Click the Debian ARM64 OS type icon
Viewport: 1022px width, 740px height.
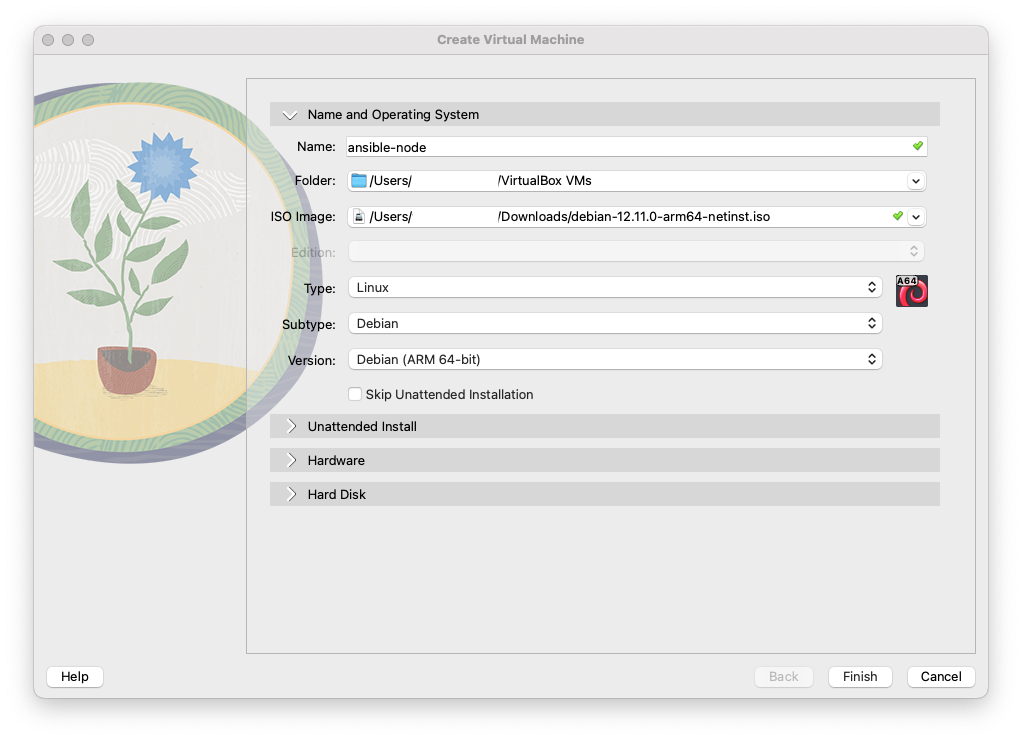pos(911,290)
